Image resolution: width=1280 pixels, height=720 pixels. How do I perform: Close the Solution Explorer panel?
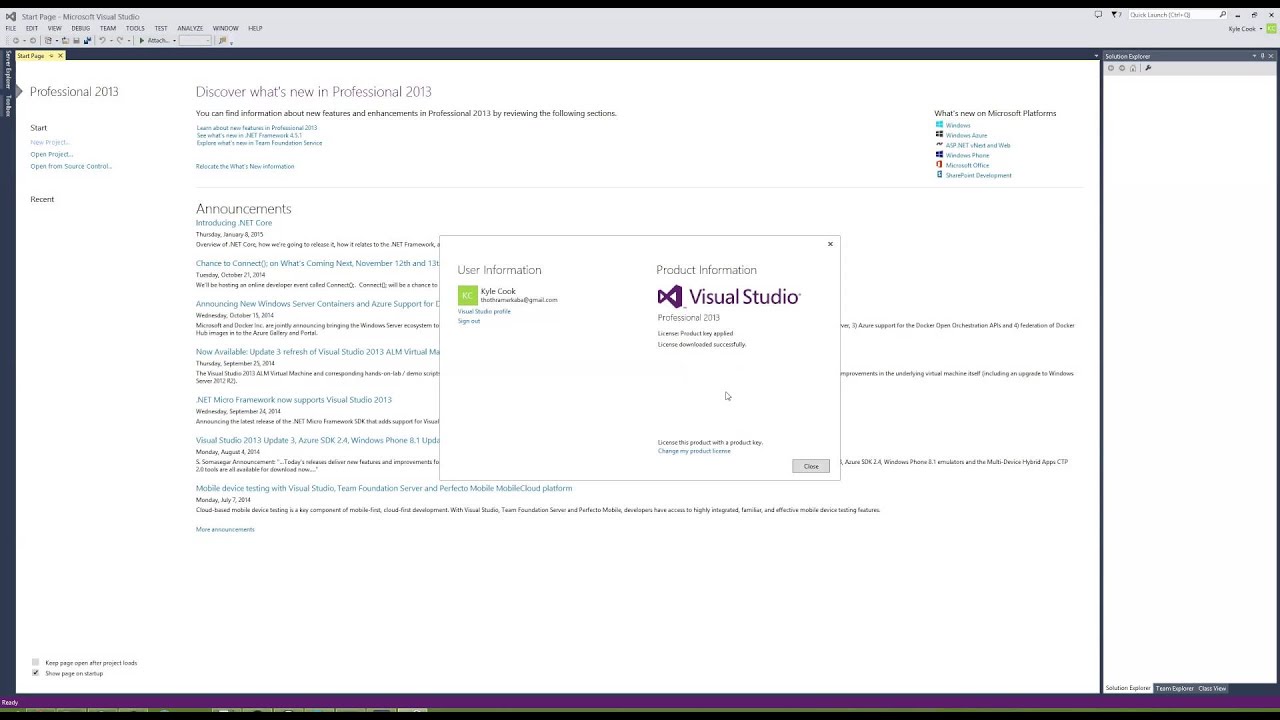coord(1271,56)
